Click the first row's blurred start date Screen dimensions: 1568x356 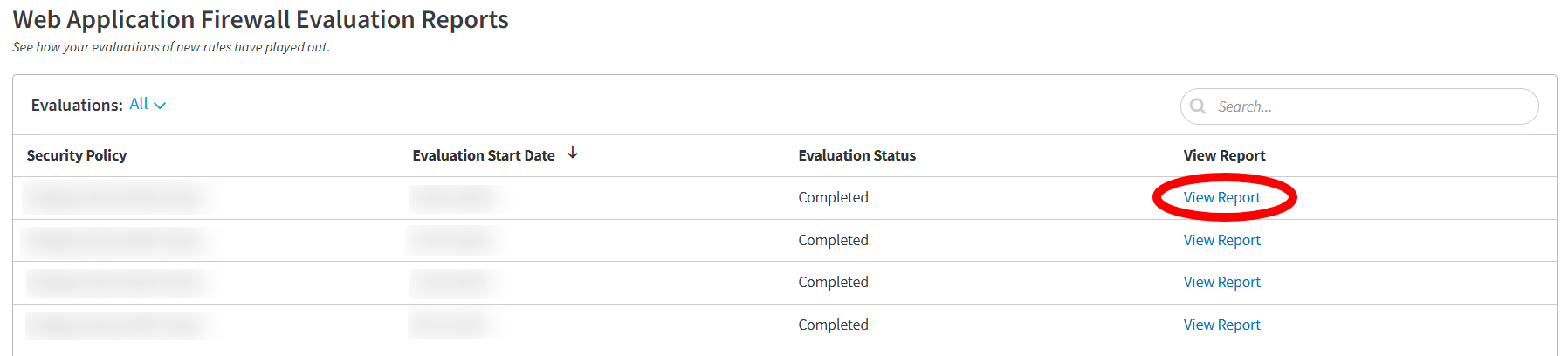tap(452, 198)
